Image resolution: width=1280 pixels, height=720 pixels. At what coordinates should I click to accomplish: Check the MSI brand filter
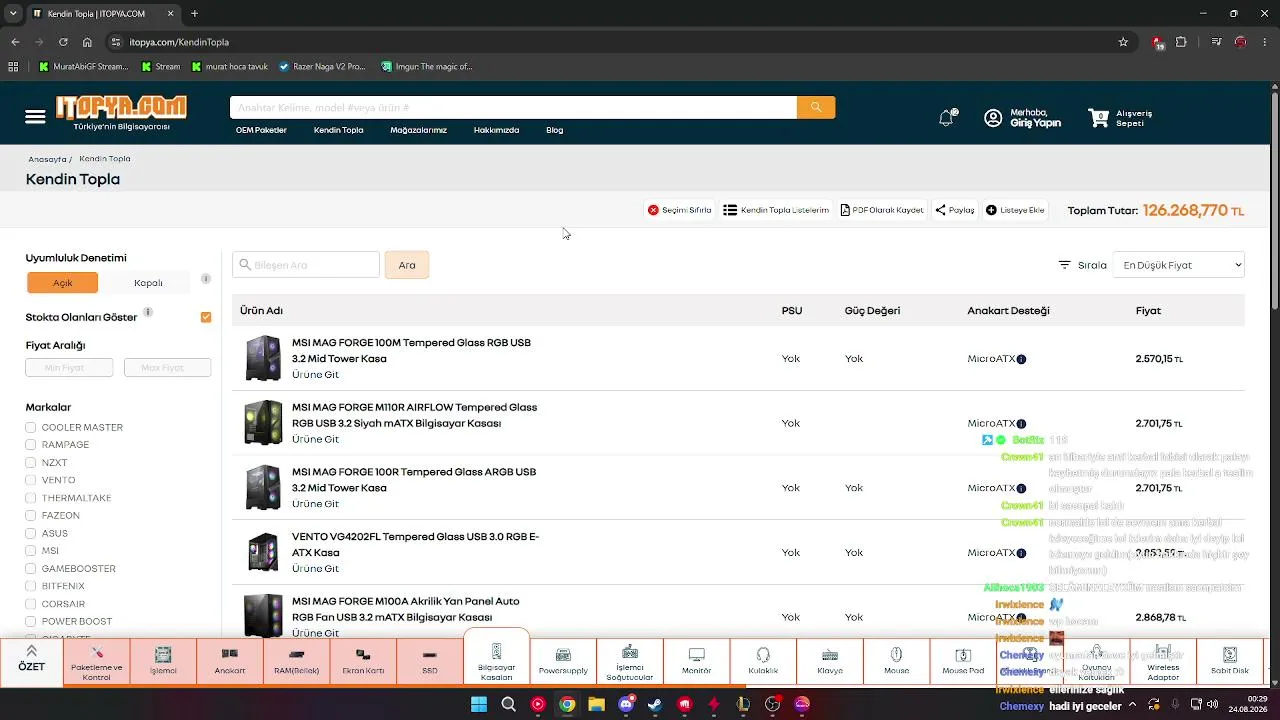click(x=31, y=551)
